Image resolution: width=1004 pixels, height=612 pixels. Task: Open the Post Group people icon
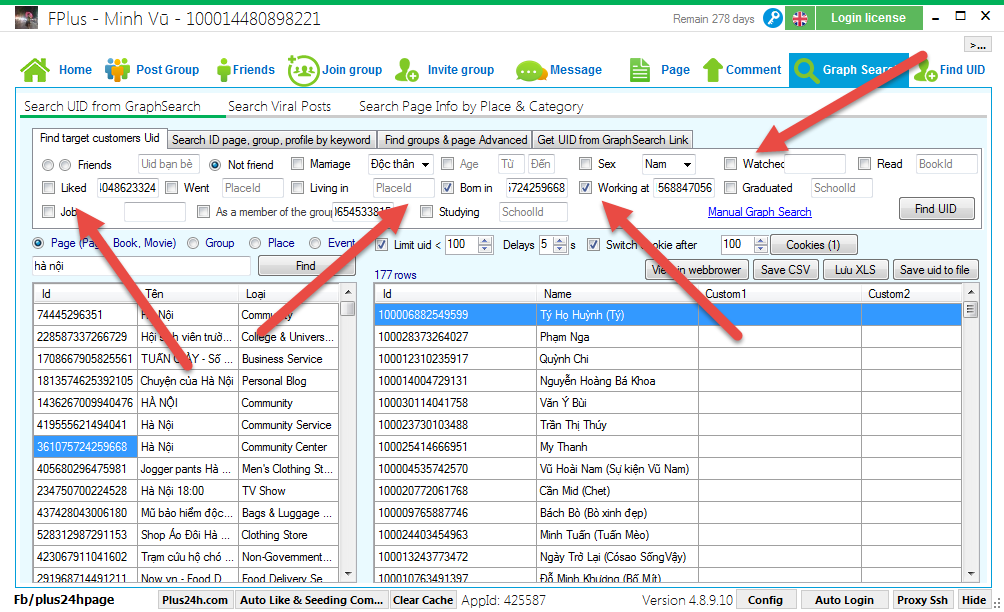point(117,70)
